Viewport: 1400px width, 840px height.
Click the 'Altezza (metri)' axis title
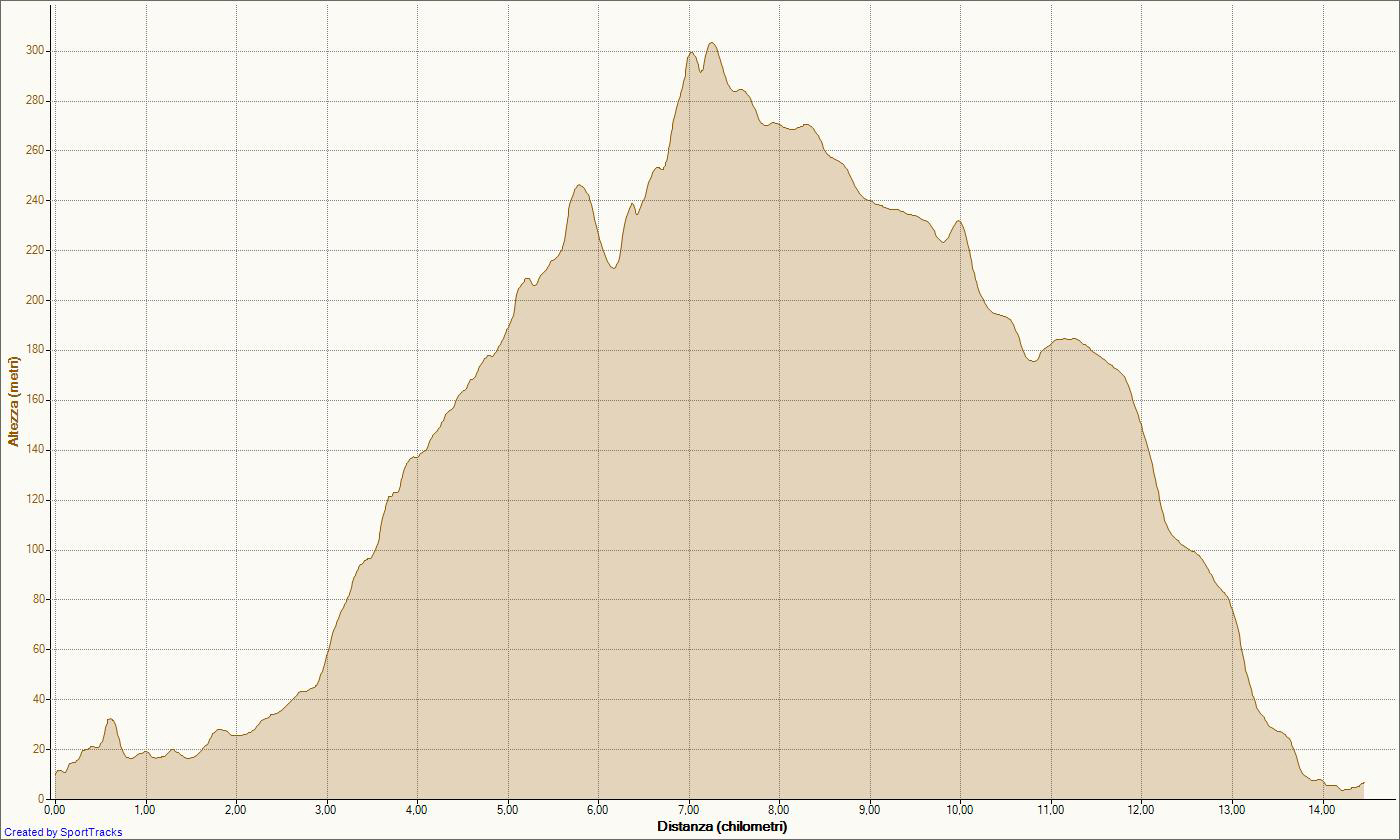[x=14, y=401]
